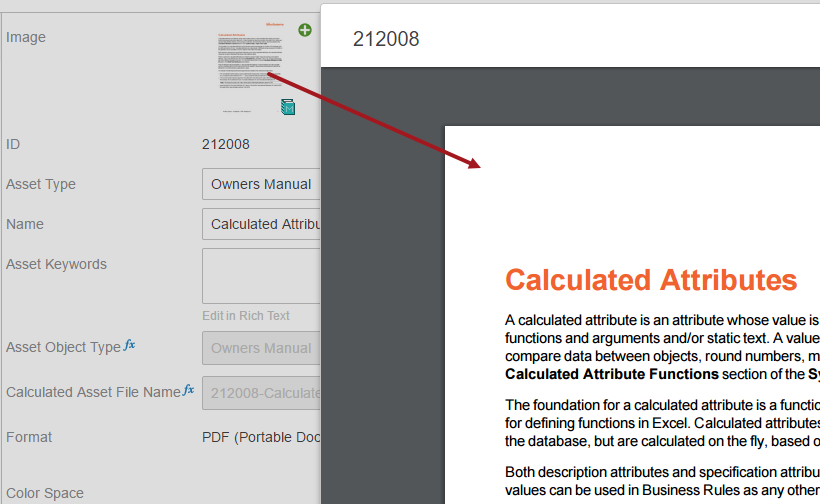Image resolution: width=820 pixels, height=504 pixels.
Task: Select the ID value 212008
Action: pyautogui.click(x=226, y=144)
